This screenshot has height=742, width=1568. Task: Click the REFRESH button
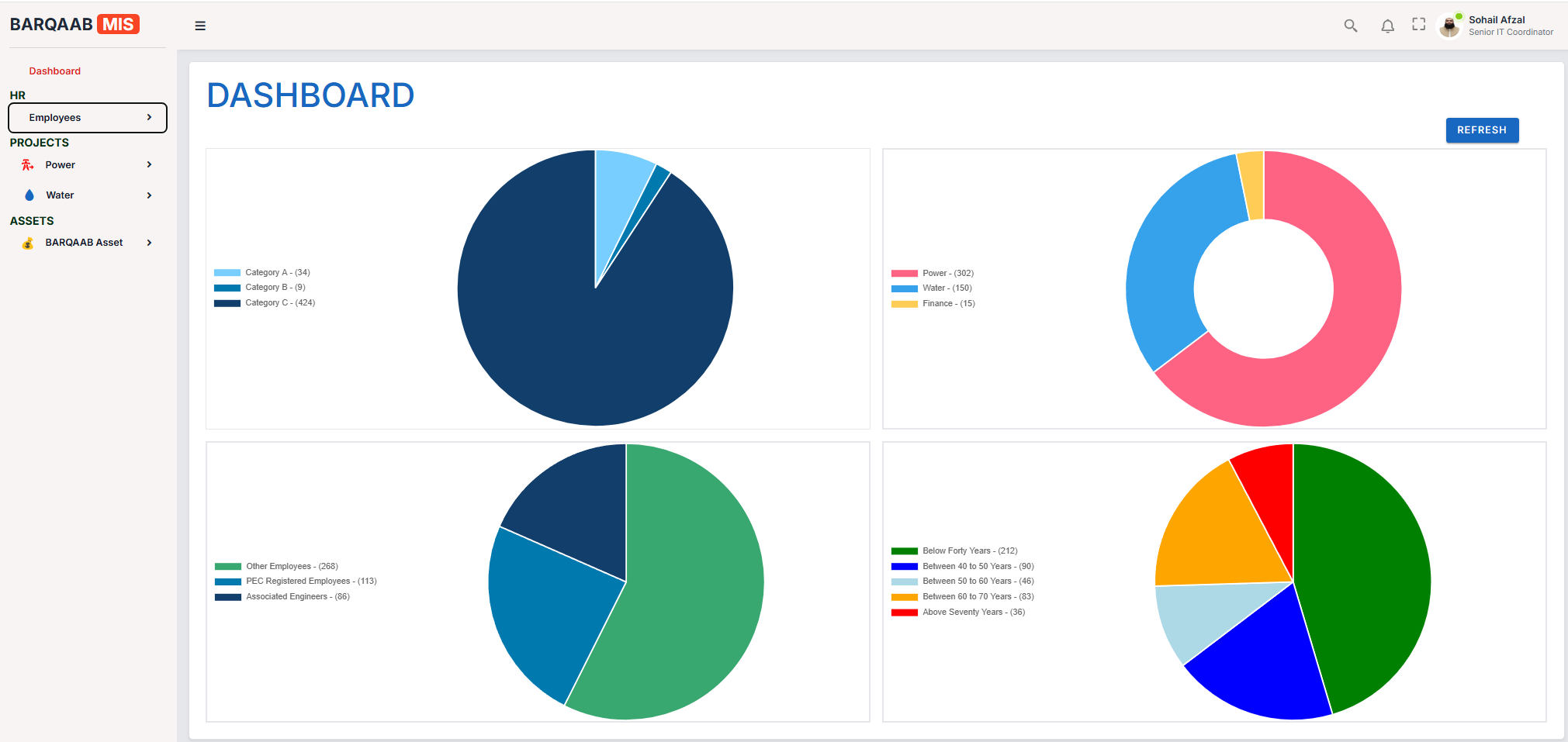(1482, 130)
